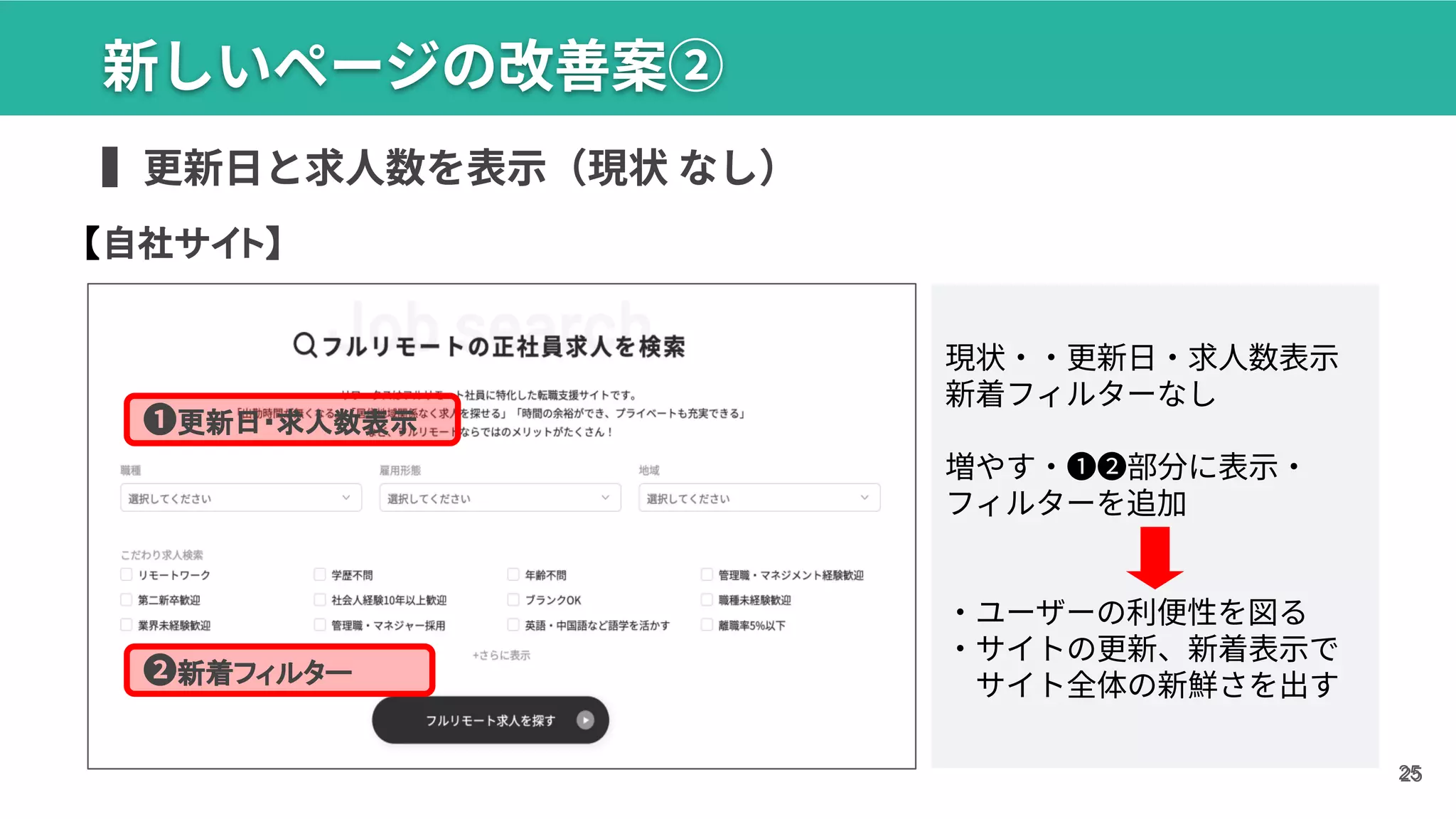Image resolution: width=1456 pixels, height=819 pixels.
Task: Open the 職種 dropdown
Action: [241, 498]
